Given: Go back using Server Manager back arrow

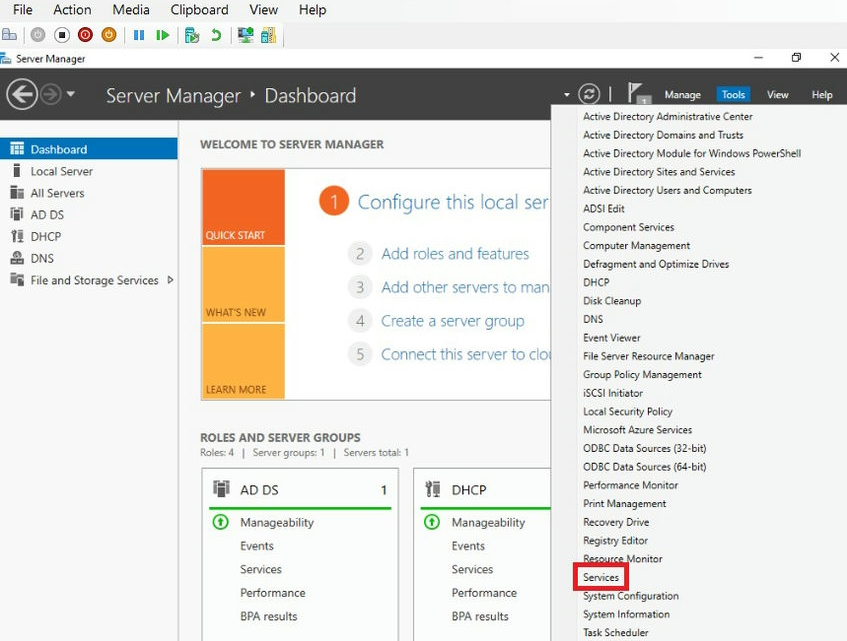Looking at the screenshot, I should (22, 95).
